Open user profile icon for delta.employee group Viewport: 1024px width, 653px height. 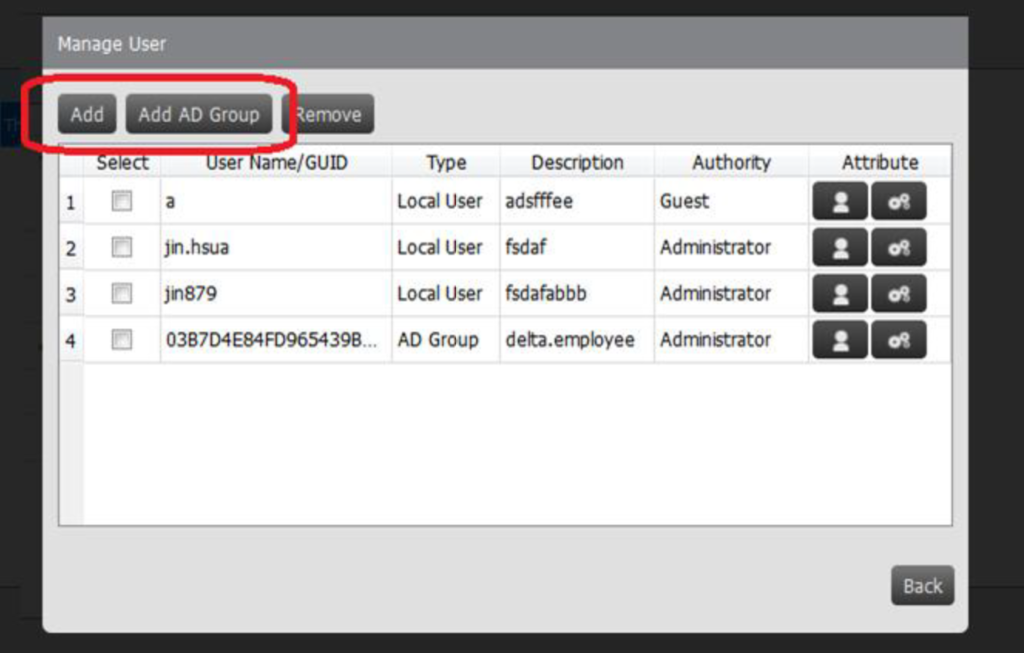(840, 340)
